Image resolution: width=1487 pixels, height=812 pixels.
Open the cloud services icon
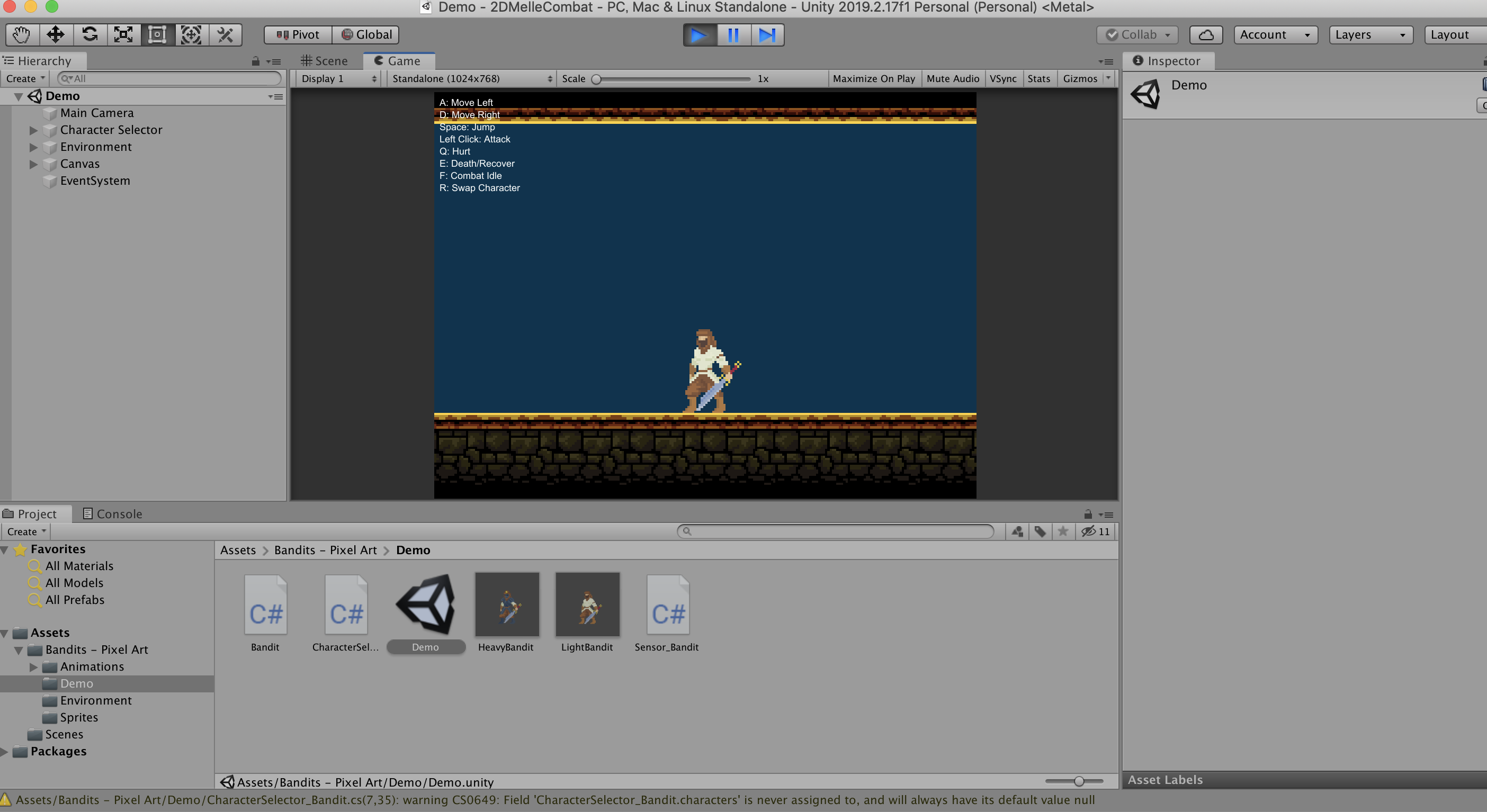[1206, 34]
